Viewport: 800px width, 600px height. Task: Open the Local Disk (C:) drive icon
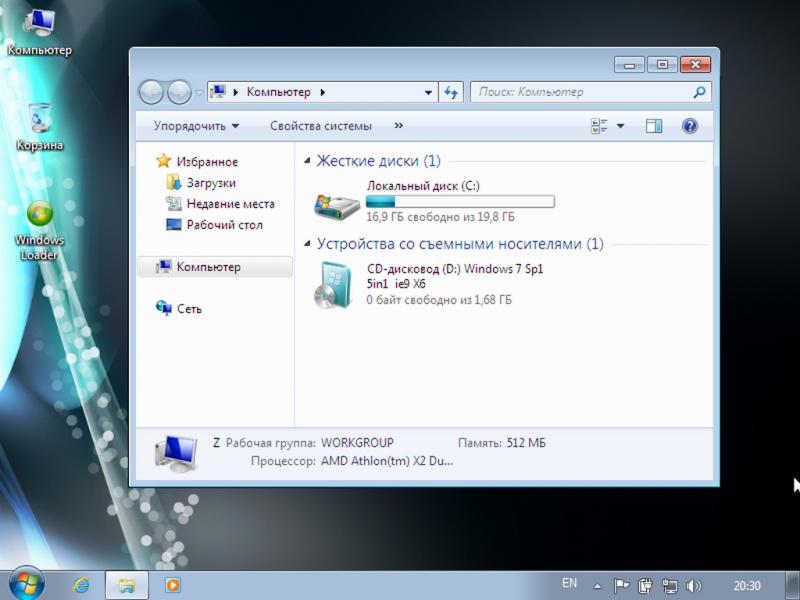(x=335, y=205)
